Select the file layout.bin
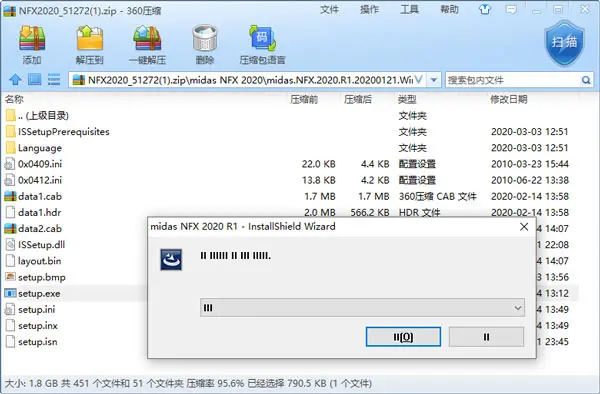The image size is (600, 394). pyautogui.click(x=39, y=261)
